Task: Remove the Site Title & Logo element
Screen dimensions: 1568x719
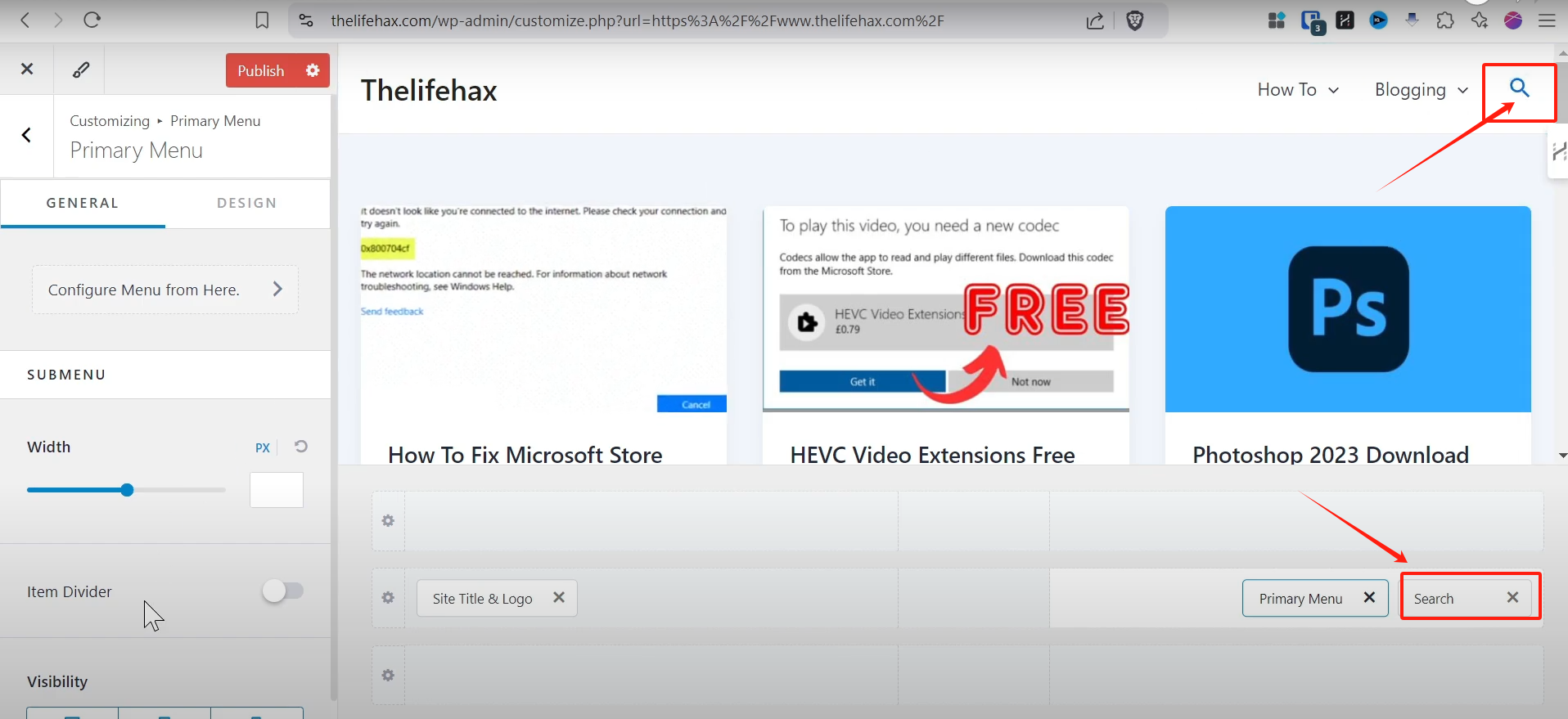Action: [x=559, y=597]
